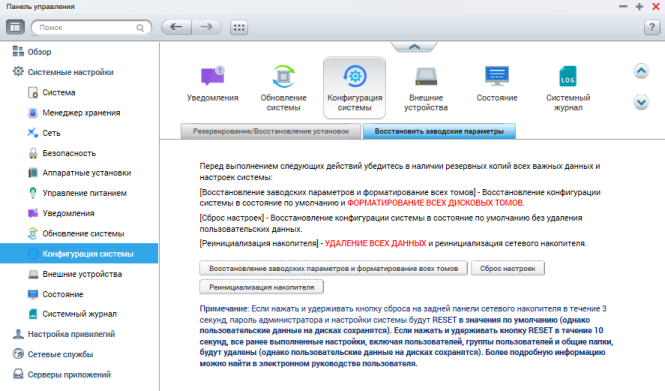This screenshot has width=665, height=391.
Task: Toggle the sidebar panel view icon
Action: [x=15, y=27]
